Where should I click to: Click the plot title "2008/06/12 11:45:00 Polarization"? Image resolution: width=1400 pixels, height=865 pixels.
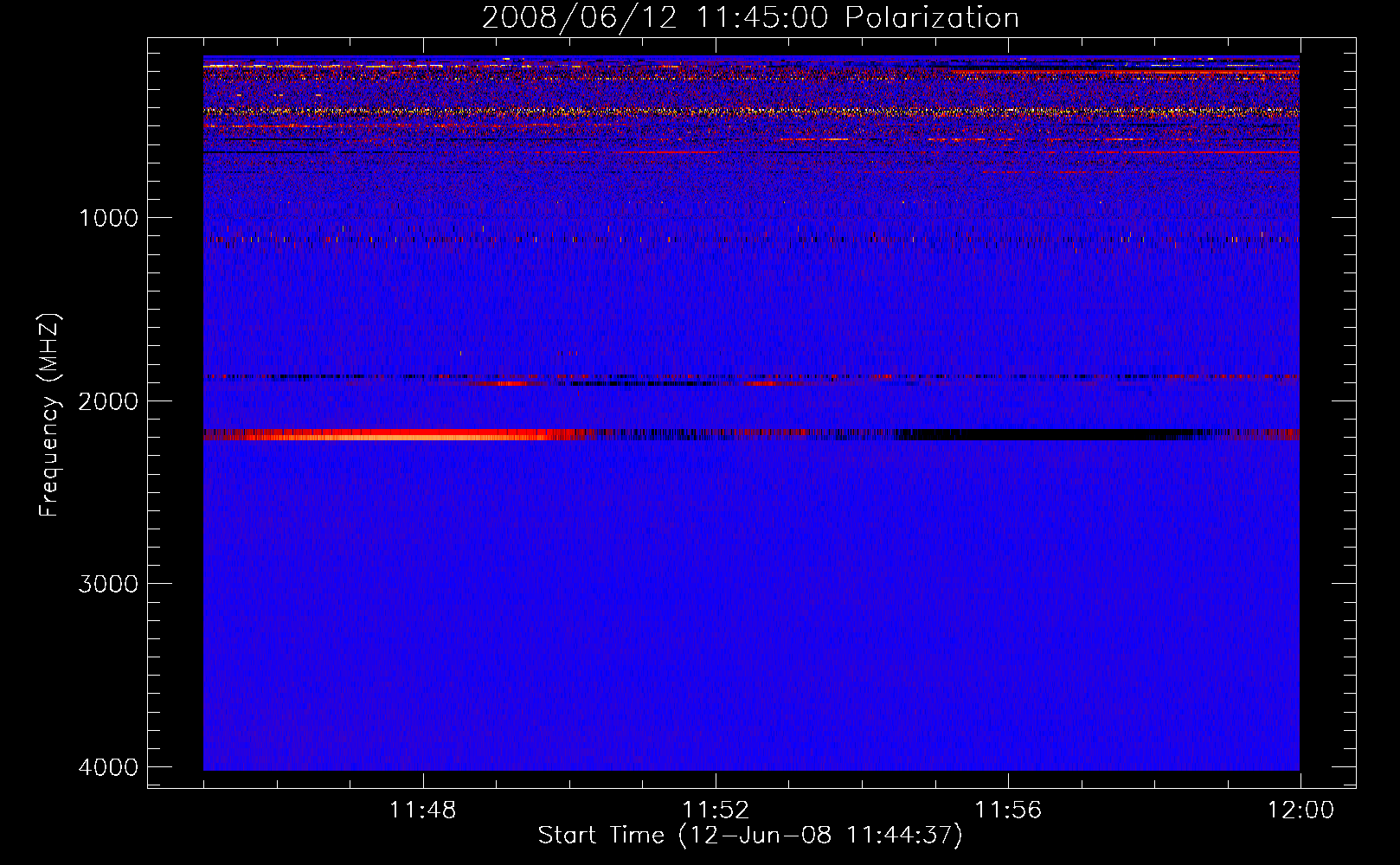point(750,18)
